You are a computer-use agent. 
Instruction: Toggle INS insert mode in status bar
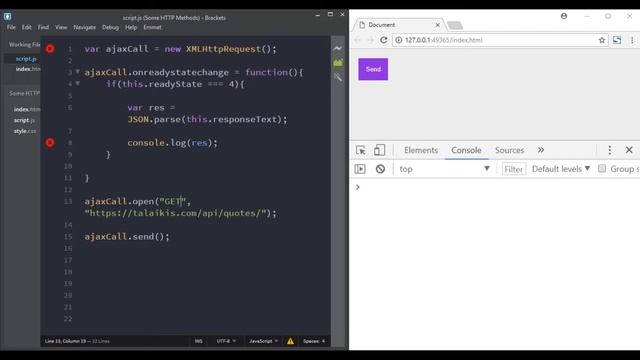tap(198, 341)
